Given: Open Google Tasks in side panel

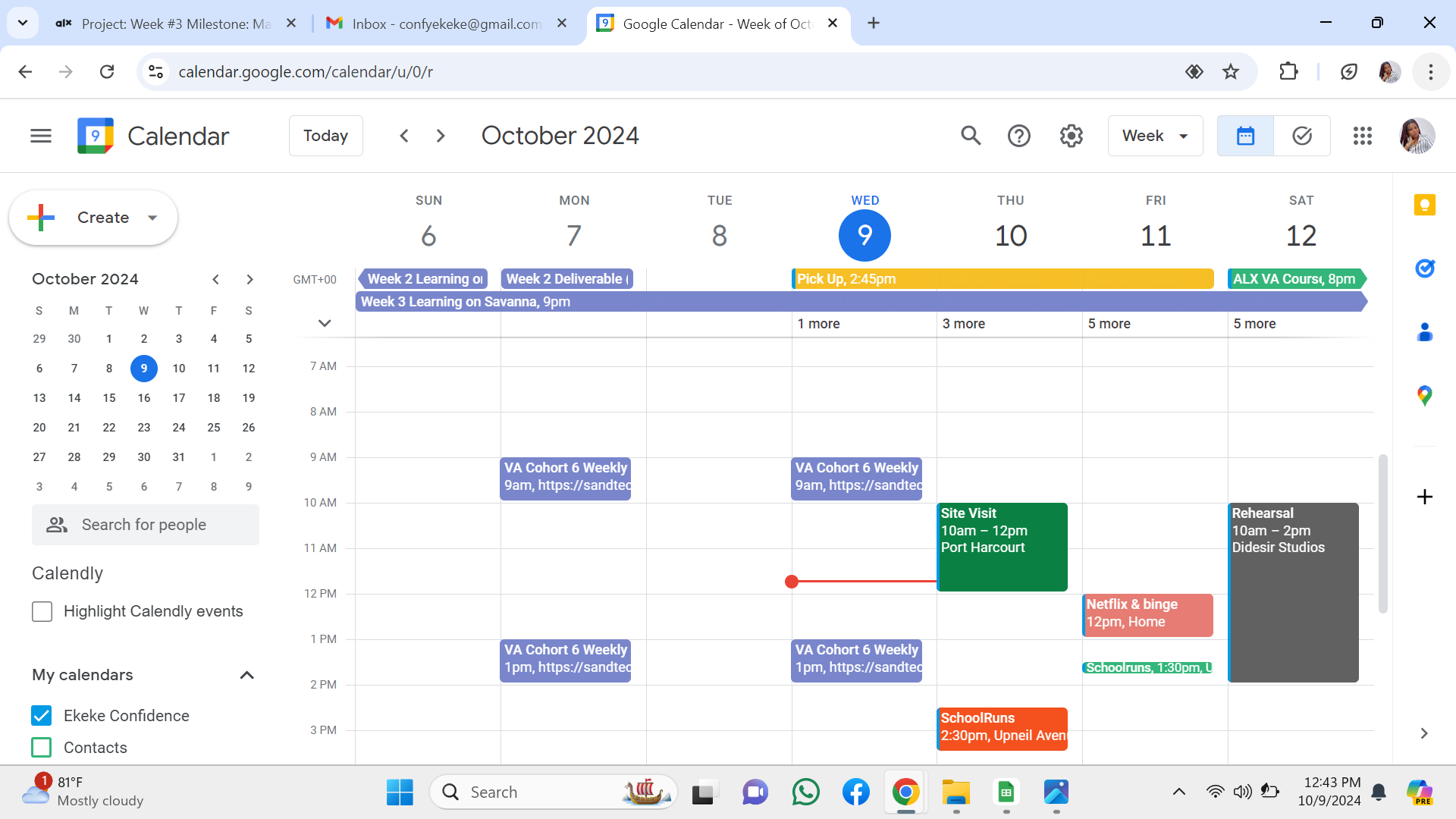Looking at the screenshot, I should pos(1425,268).
